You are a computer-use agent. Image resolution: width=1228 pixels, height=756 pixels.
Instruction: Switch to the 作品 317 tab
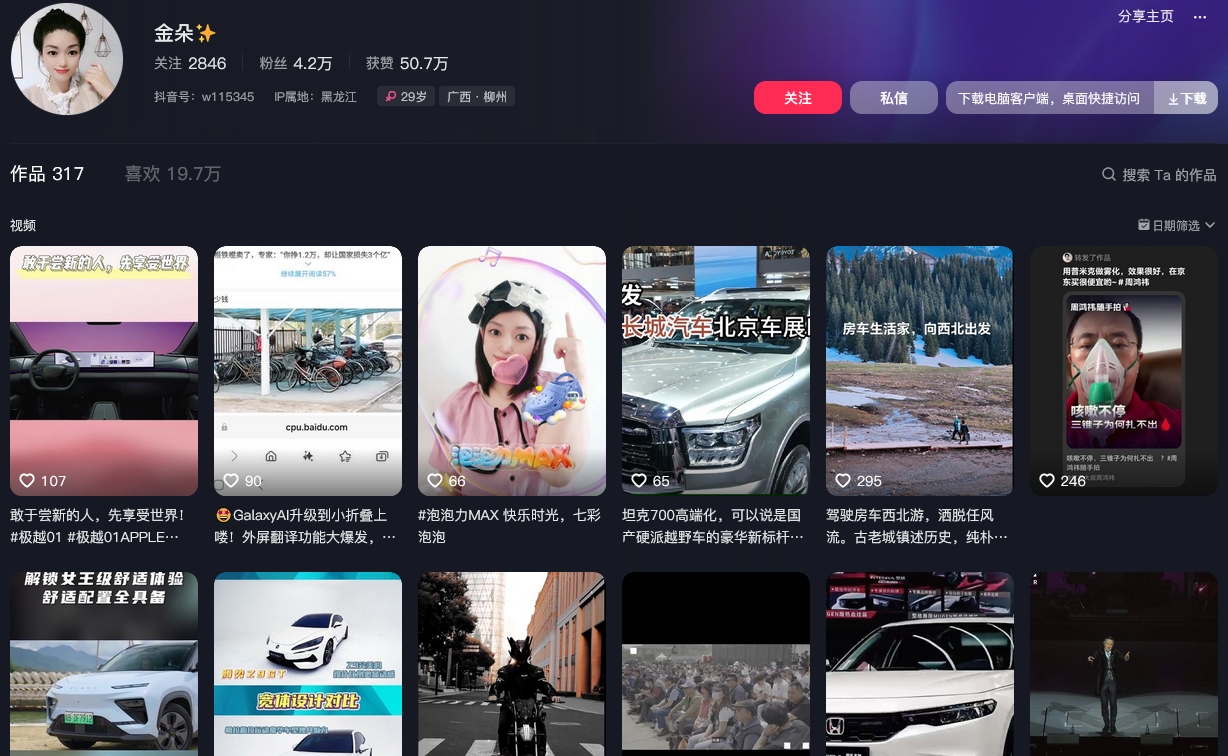click(x=47, y=174)
